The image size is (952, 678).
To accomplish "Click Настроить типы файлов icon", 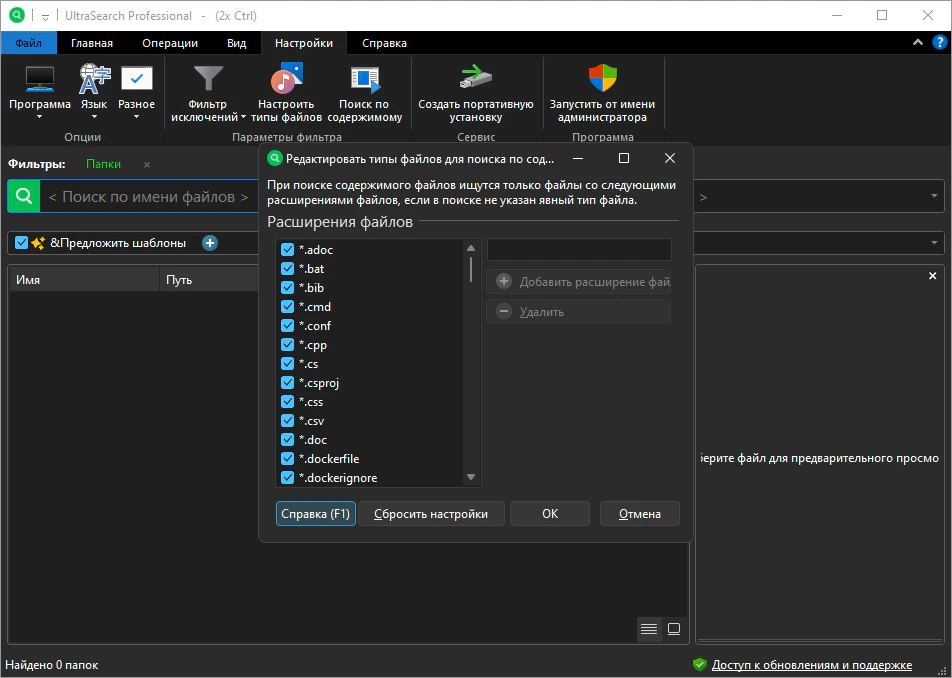I will [x=286, y=80].
